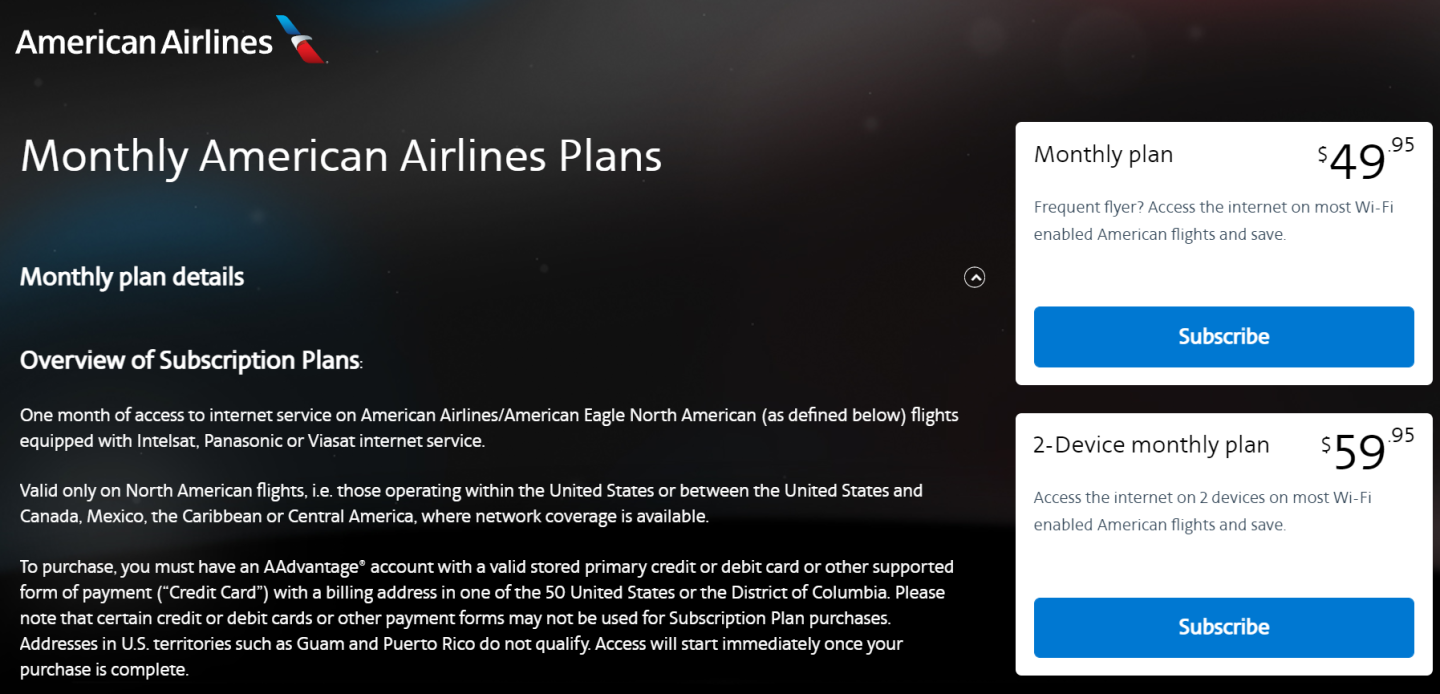Collapse Monthly plan details with the chevron icon

click(974, 278)
